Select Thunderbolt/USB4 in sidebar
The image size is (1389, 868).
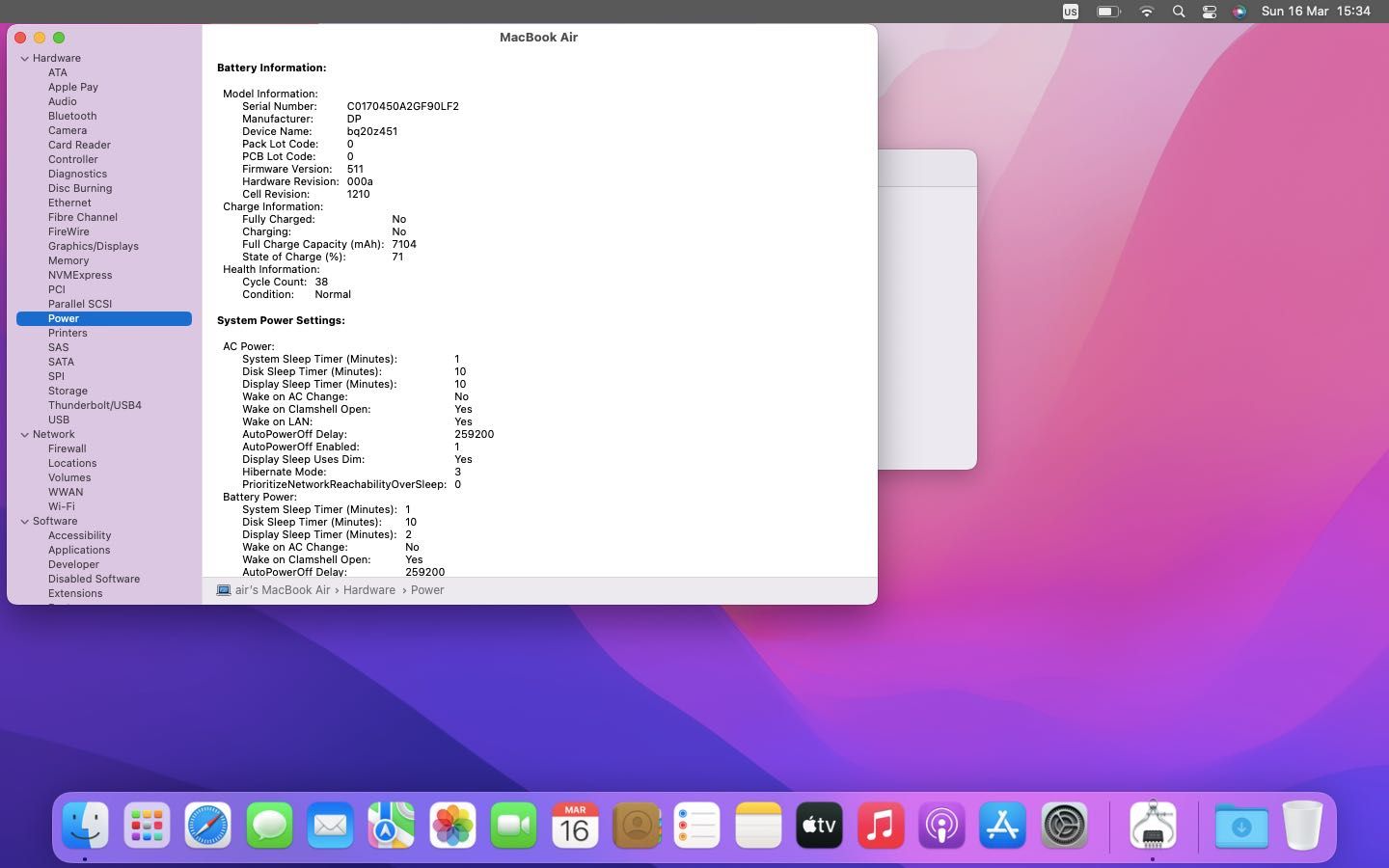tap(95, 405)
